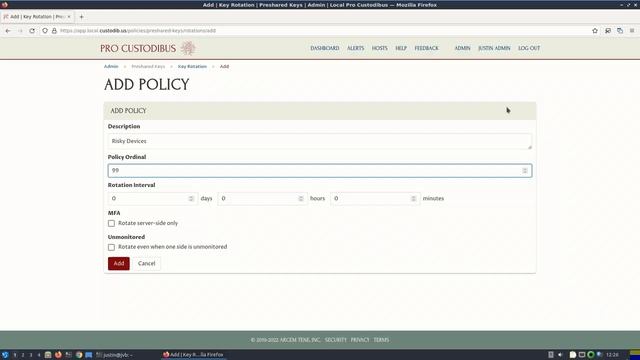Reload the page with the refresh icon
This screenshot has height=360, width=640.
tap(32, 31)
